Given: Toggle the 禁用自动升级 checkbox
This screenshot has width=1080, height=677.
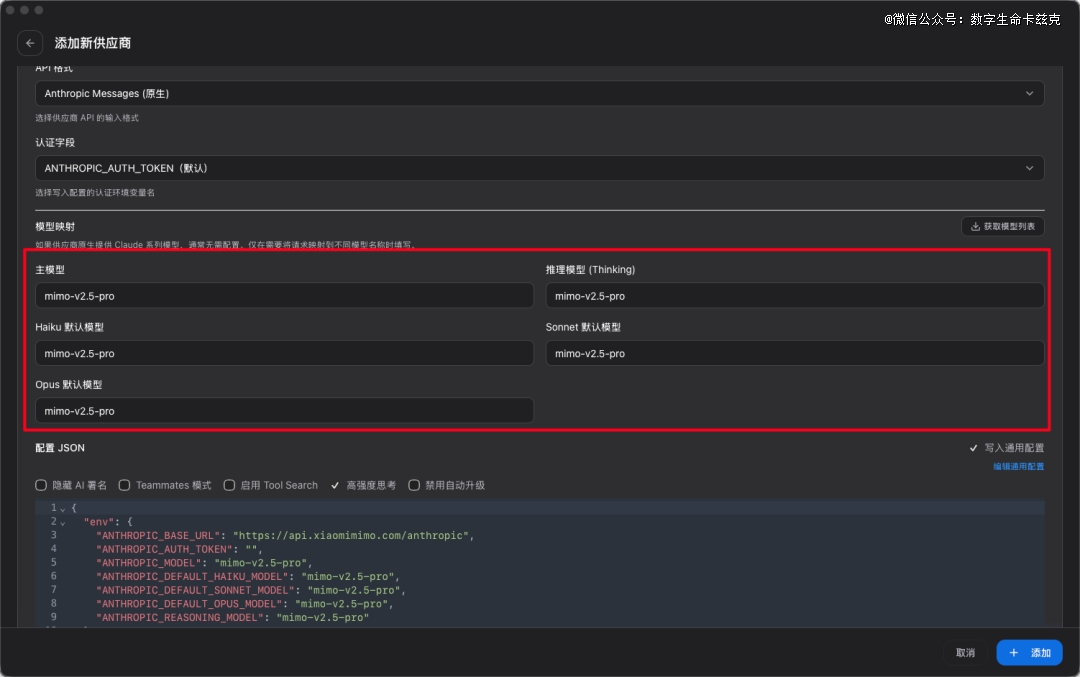Looking at the screenshot, I should 414,485.
